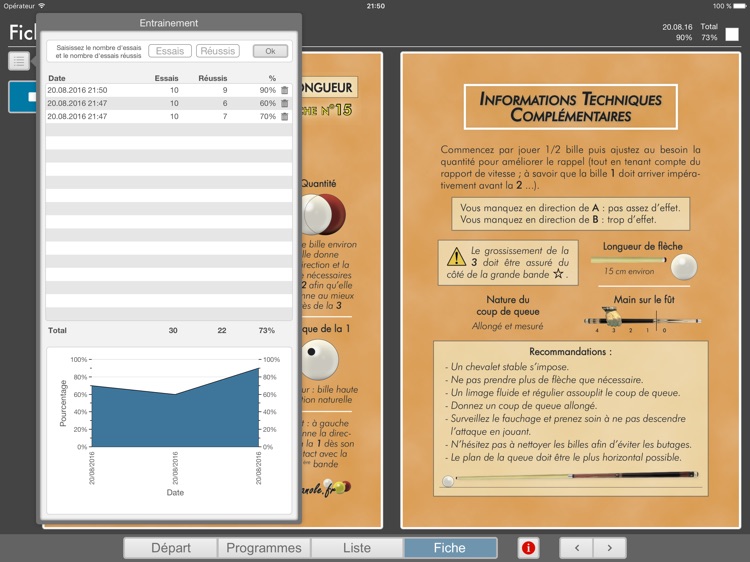Select the Fiche tab

[450, 548]
